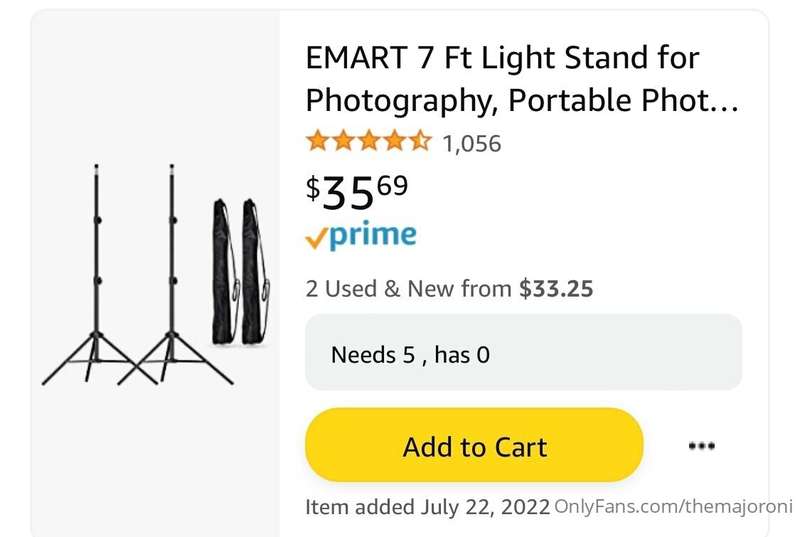Click the truncated Portable Phot… title line
The height and width of the screenshot is (537, 800).
(x=522, y=100)
